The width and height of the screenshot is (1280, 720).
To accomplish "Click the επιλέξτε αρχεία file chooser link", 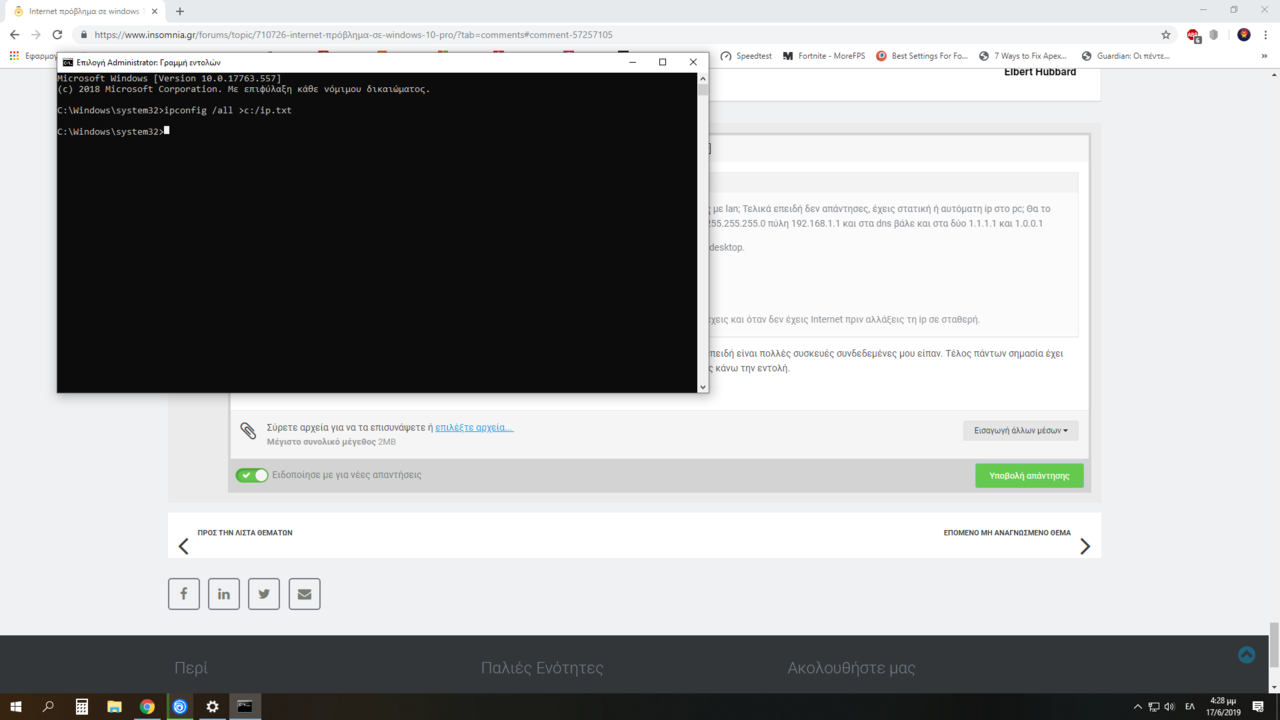I will [474, 427].
